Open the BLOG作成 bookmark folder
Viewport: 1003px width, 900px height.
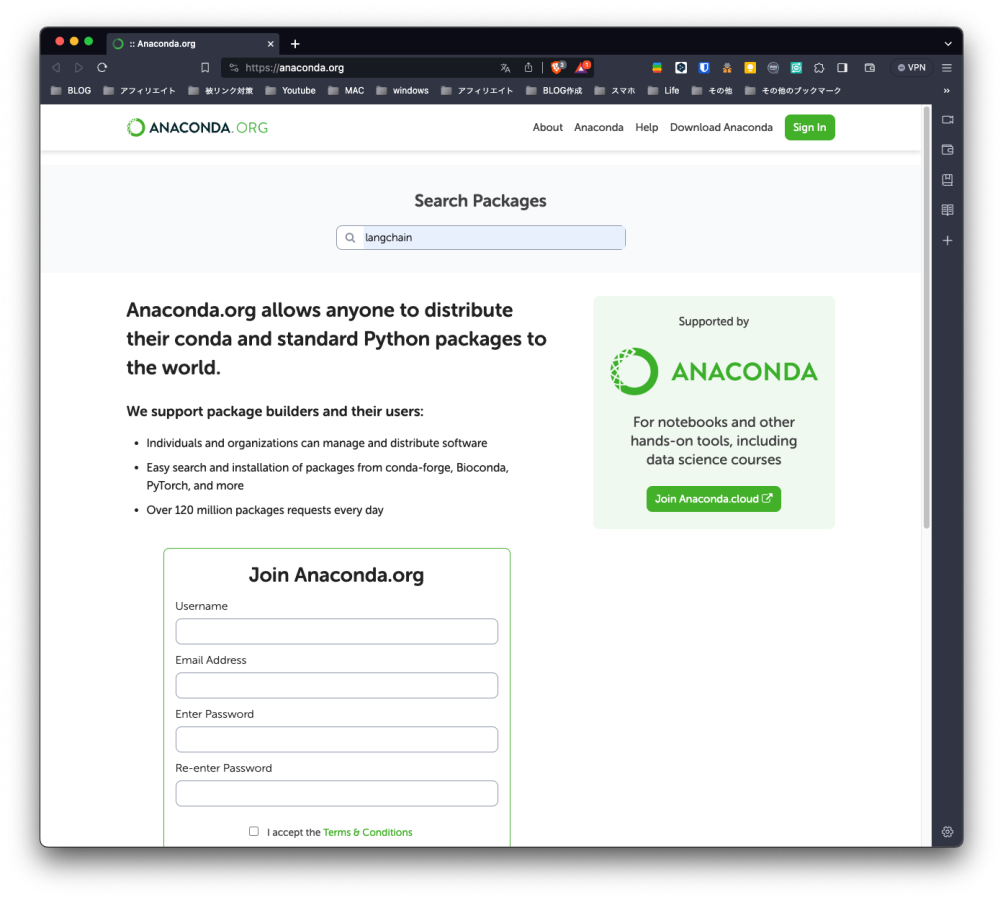point(554,91)
